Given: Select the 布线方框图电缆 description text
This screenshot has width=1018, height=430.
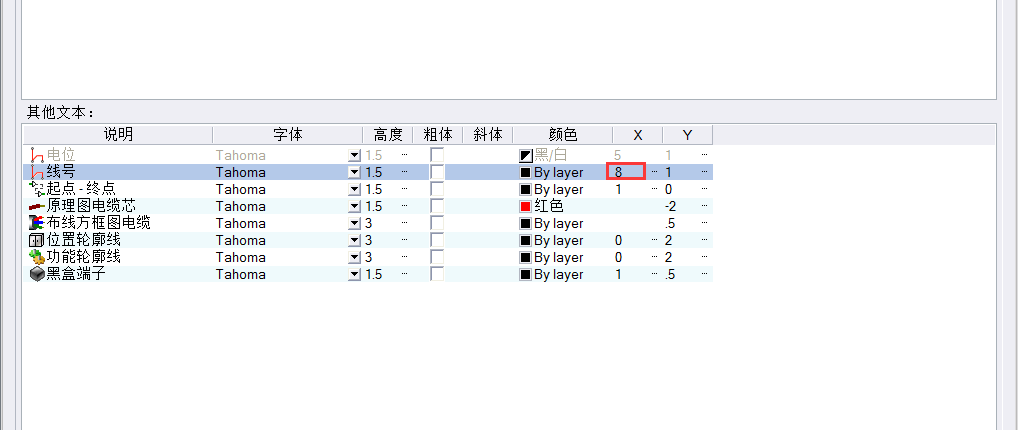Looking at the screenshot, I should (x=98, y=223).
